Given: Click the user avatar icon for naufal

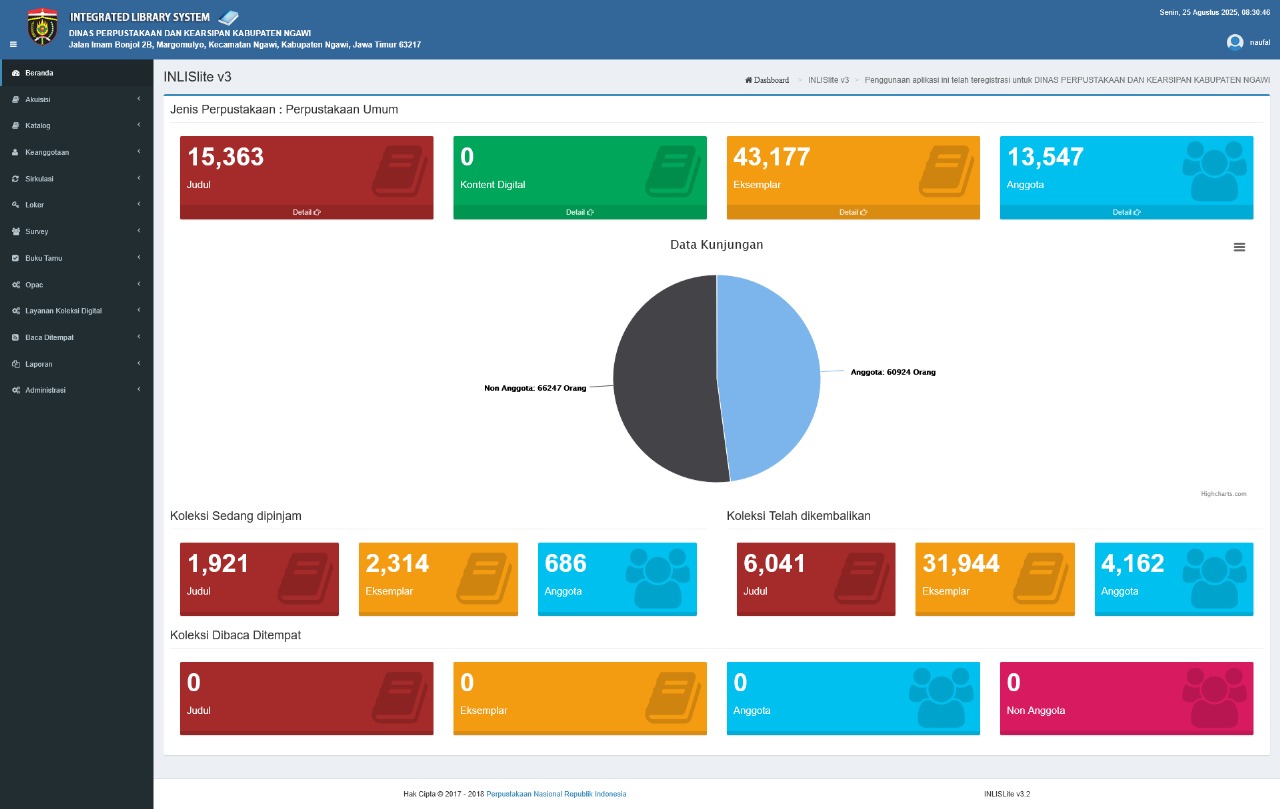Looking at the screenshot, I should pos(1235,42).
